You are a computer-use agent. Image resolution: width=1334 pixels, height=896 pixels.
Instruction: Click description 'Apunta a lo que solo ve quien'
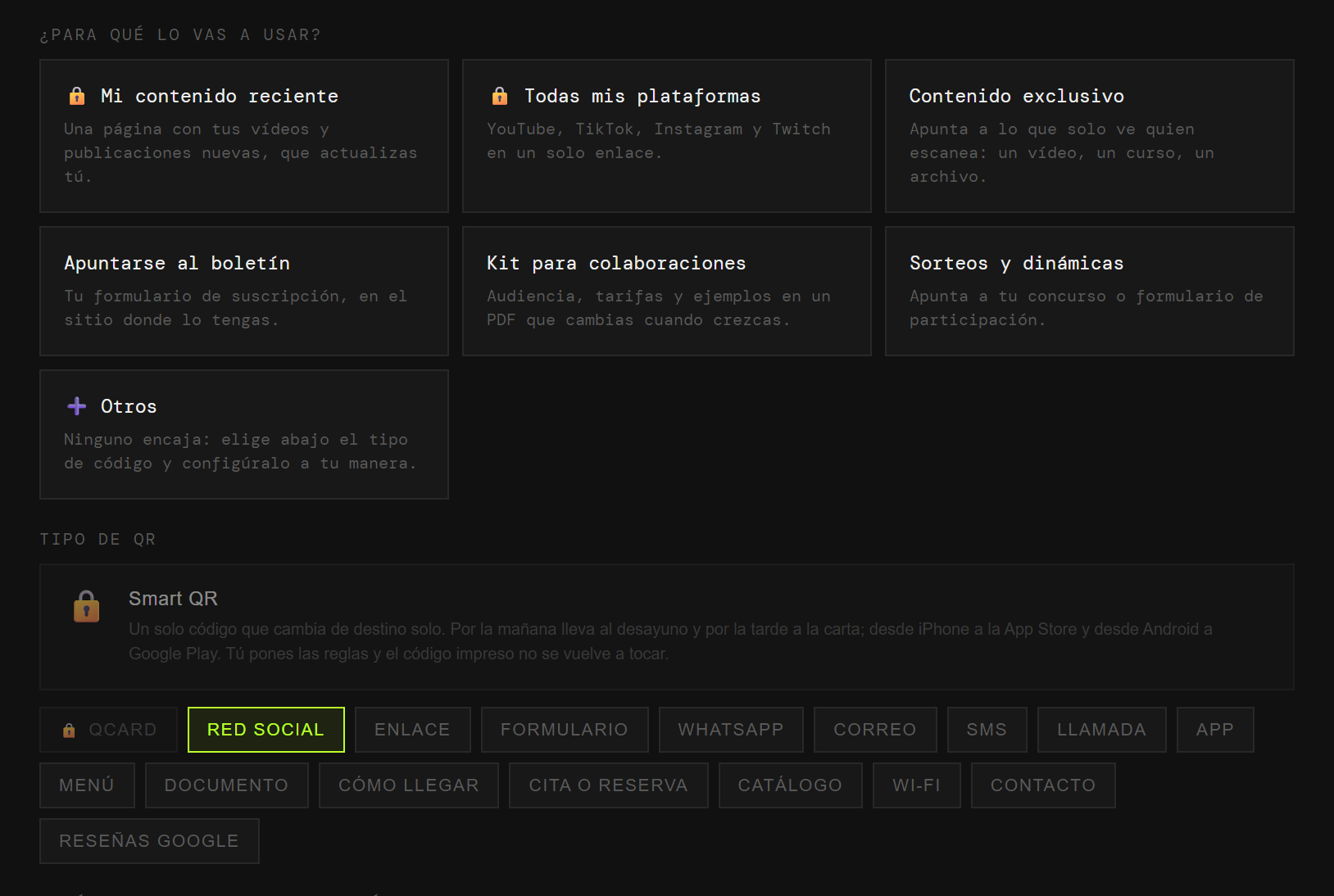point(1052,129)
